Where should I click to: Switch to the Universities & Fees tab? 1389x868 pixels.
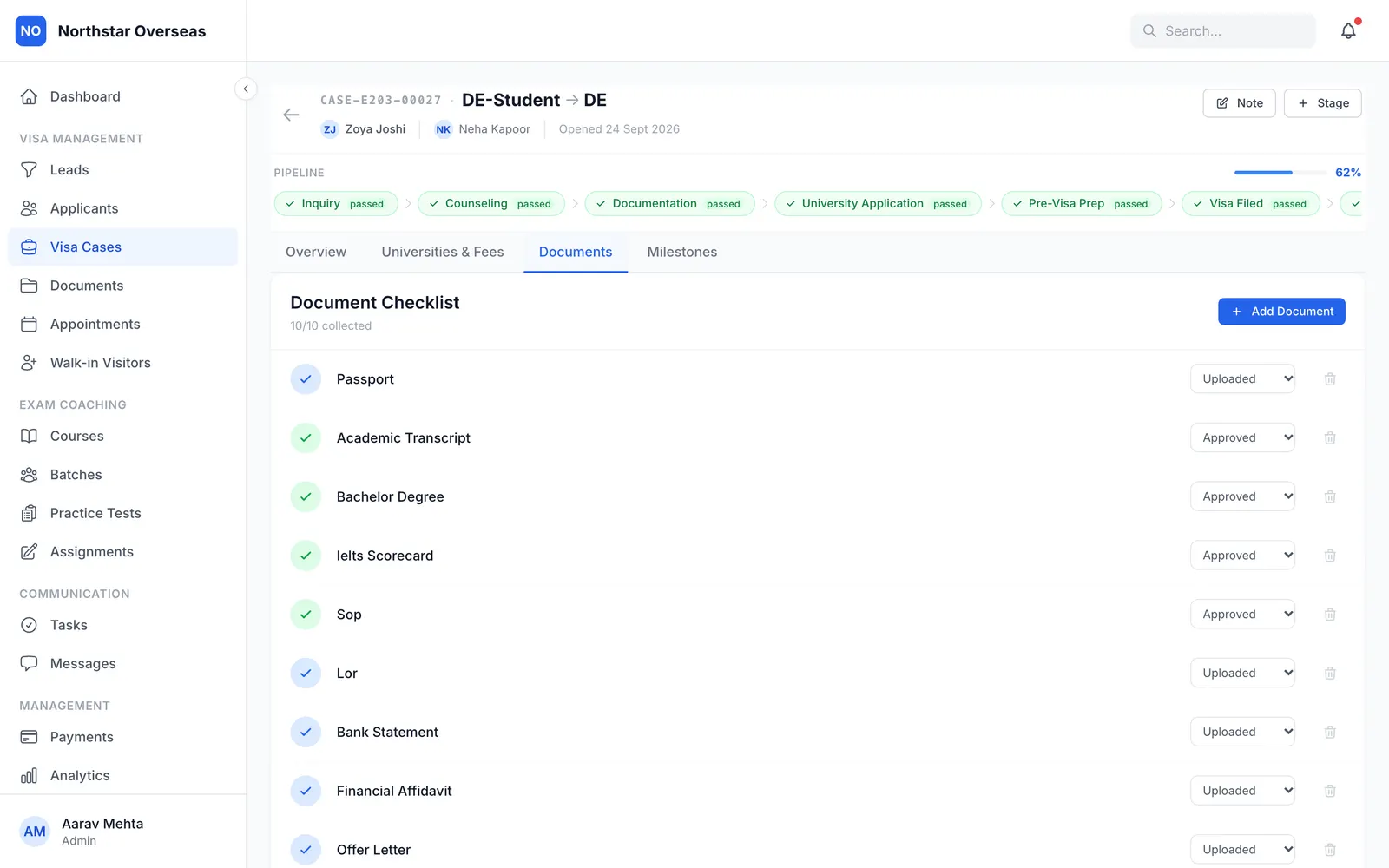(443, 252)
